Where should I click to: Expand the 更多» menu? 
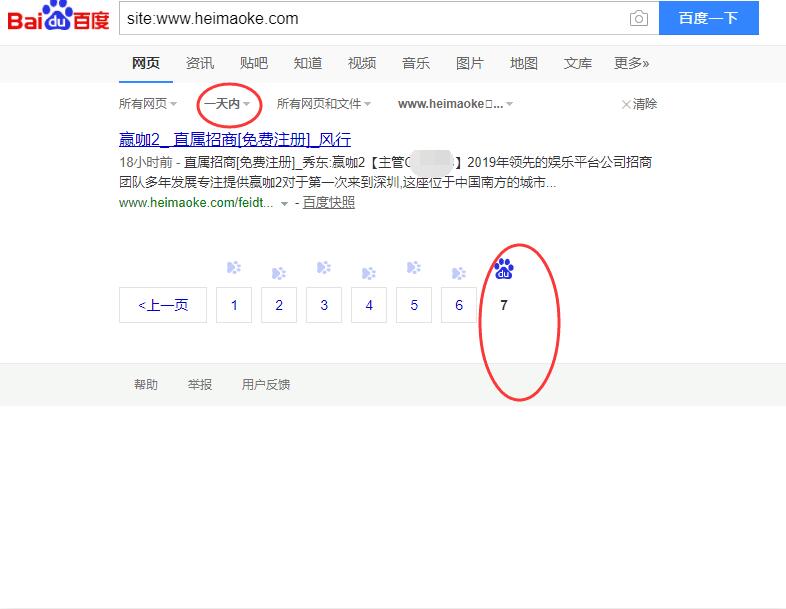pyautogui.click(x=632, y=63)
